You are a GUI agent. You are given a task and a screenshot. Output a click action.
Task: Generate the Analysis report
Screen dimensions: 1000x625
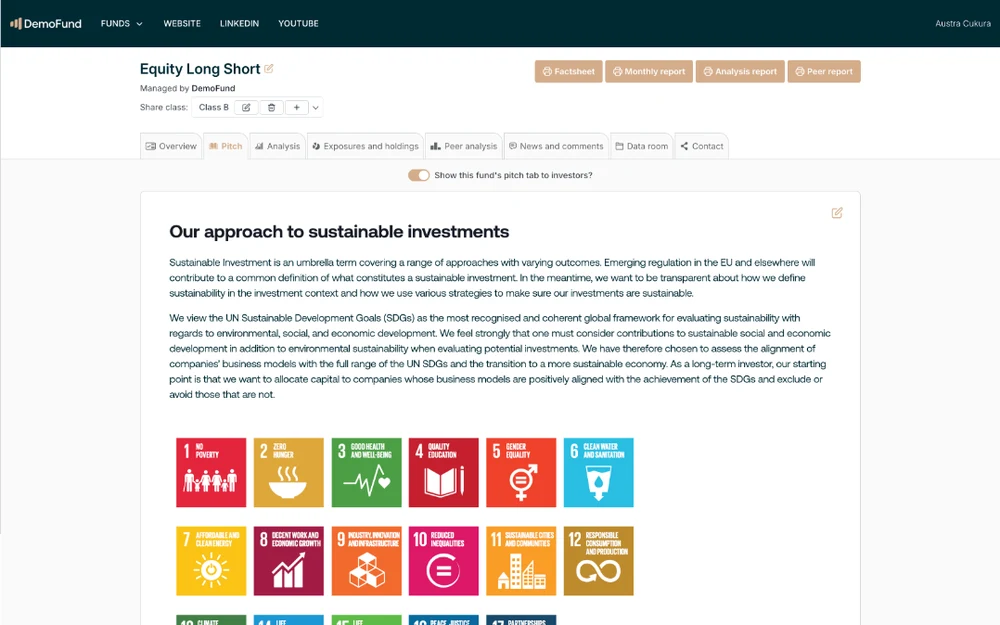click(x=740, y=71)
